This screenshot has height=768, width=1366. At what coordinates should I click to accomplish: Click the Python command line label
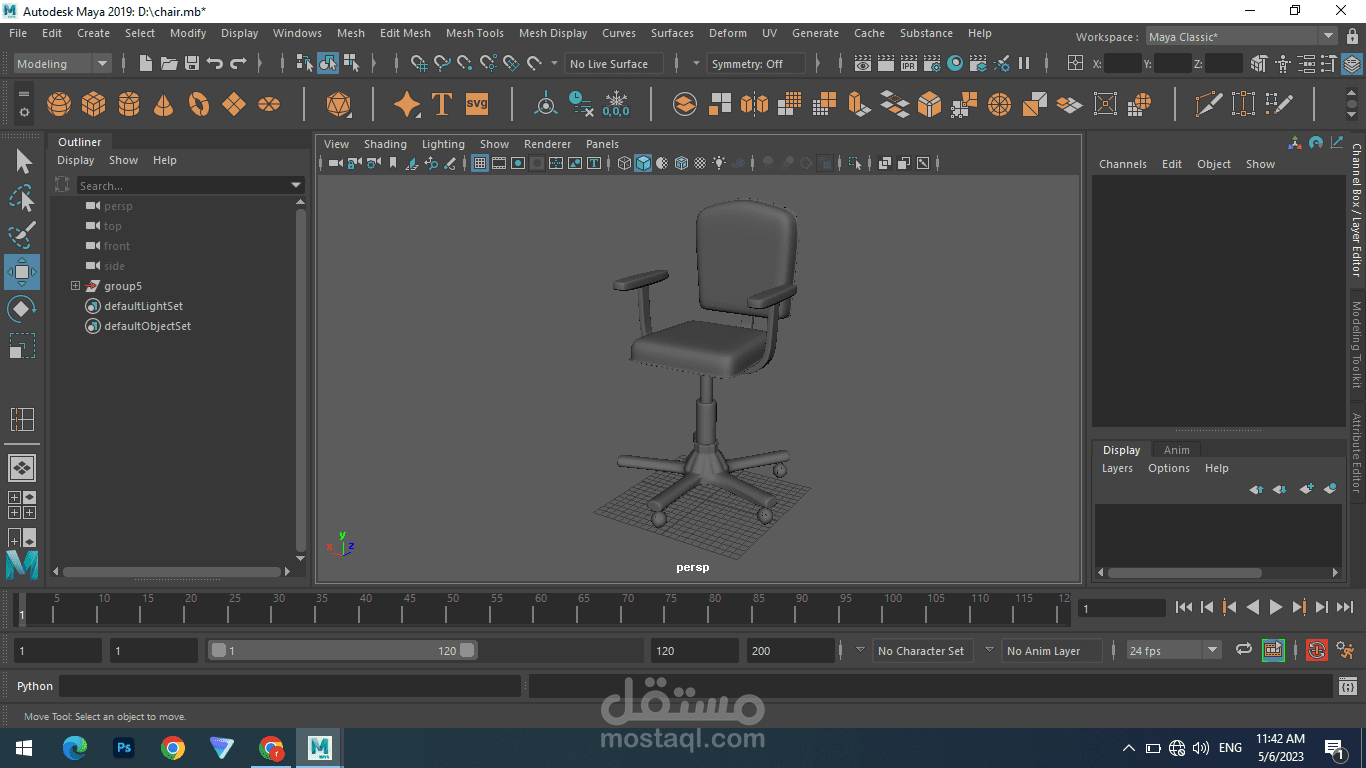click(35, 686)
